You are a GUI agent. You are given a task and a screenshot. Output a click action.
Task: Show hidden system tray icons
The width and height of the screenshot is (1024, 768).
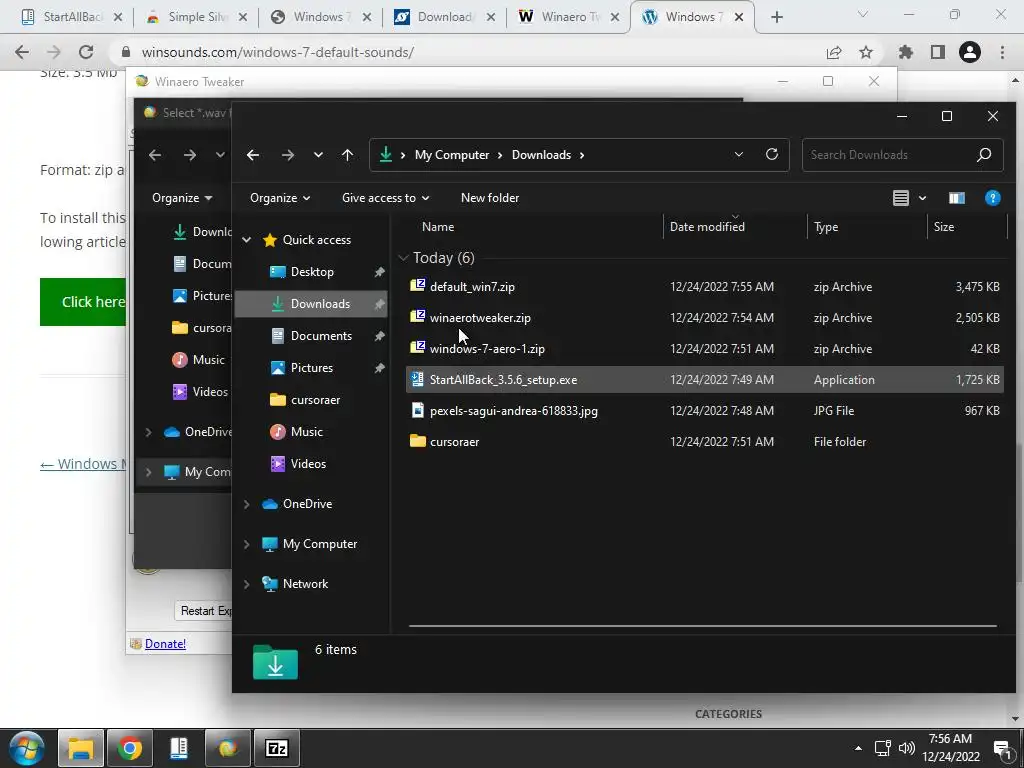(858, 748)
